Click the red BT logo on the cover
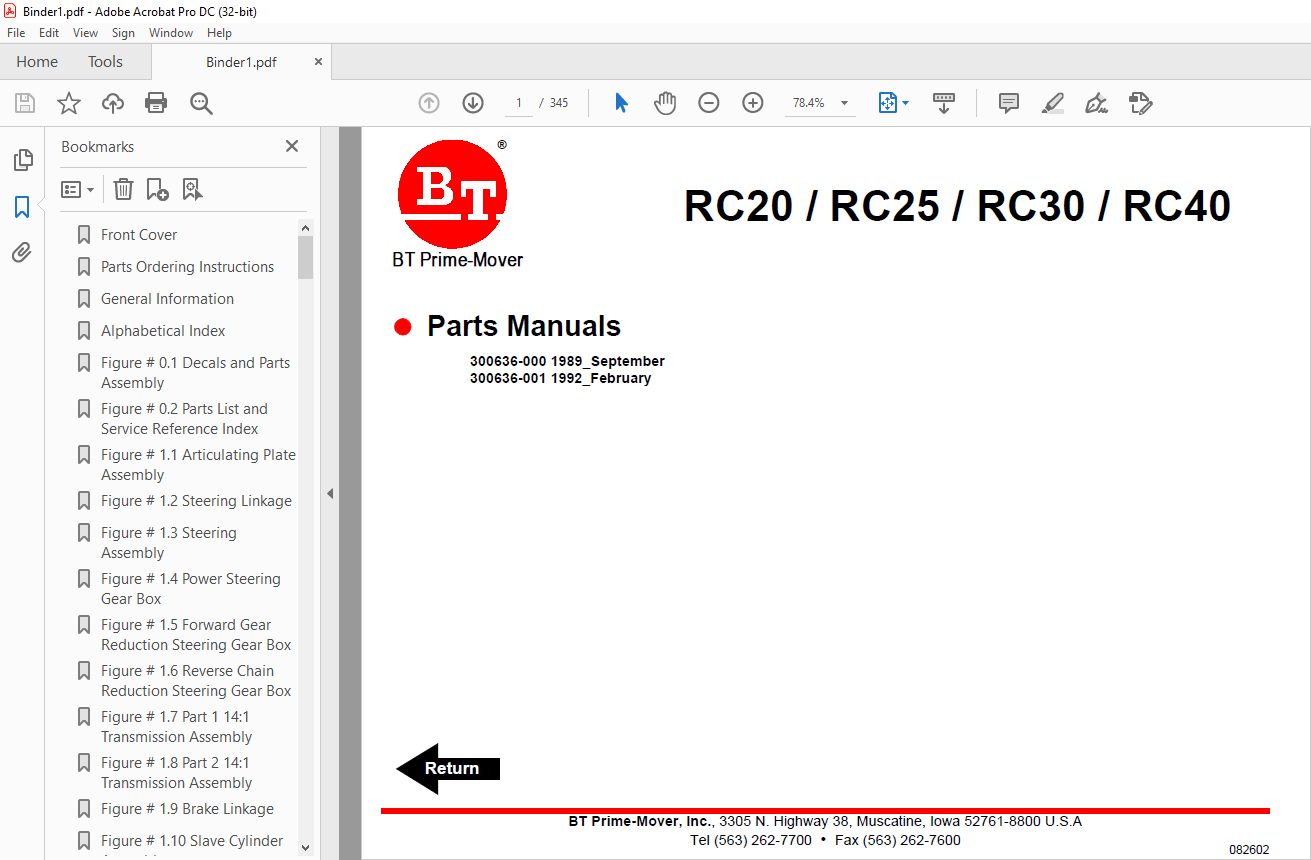 tap(452, 193)
